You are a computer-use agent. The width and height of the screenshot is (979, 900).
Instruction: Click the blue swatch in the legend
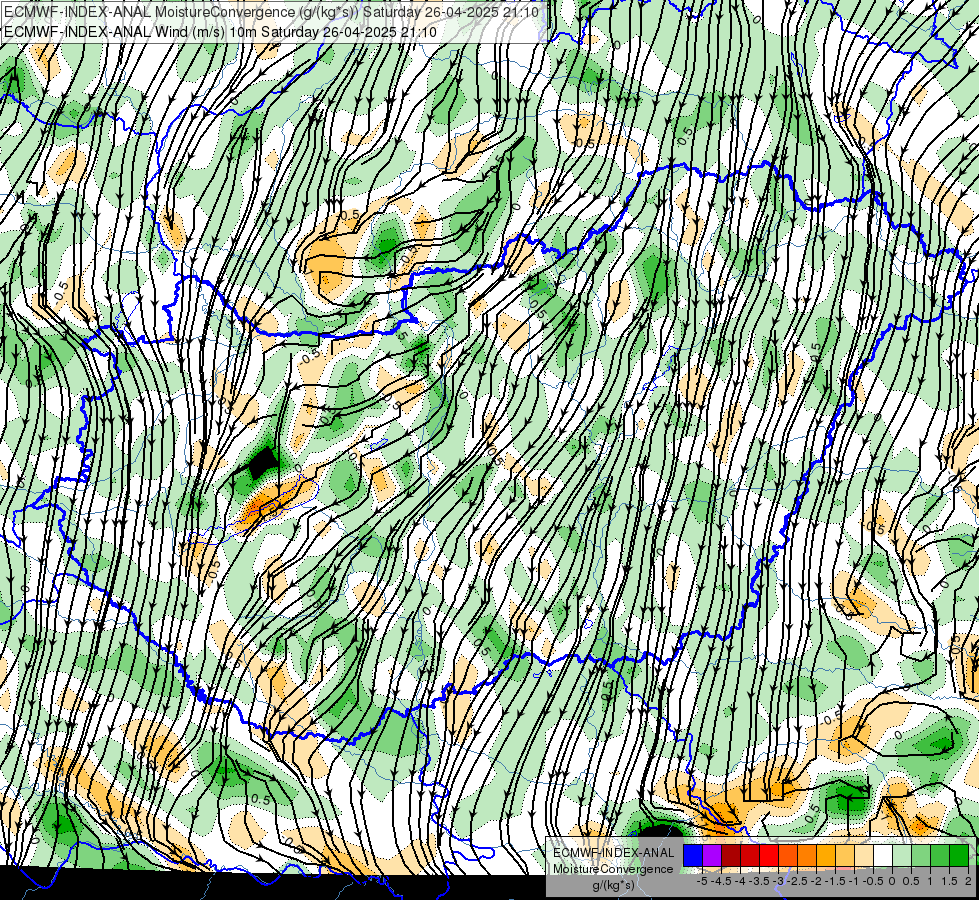(693, 855)
